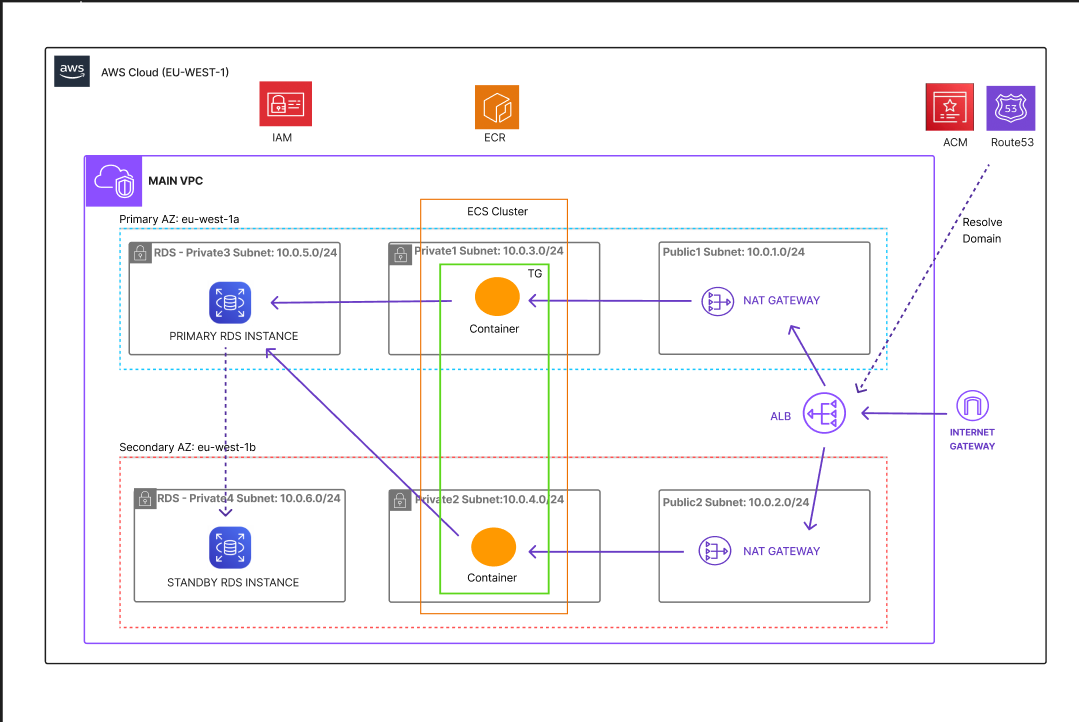This screenshot has width=1079, height=722.
Task: Select the MAIN VPC cloud icon
Action: pos(114,181)
